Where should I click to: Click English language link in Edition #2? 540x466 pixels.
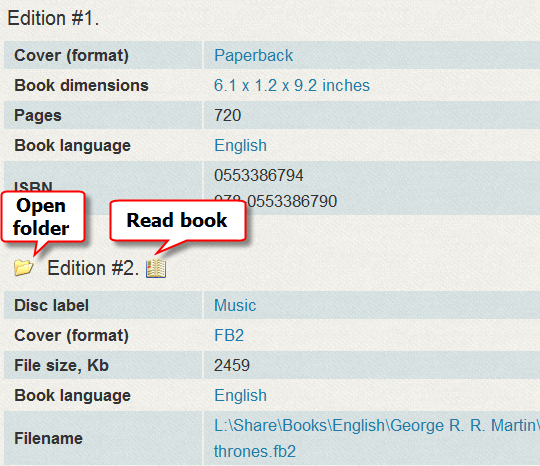coord(240,395)
